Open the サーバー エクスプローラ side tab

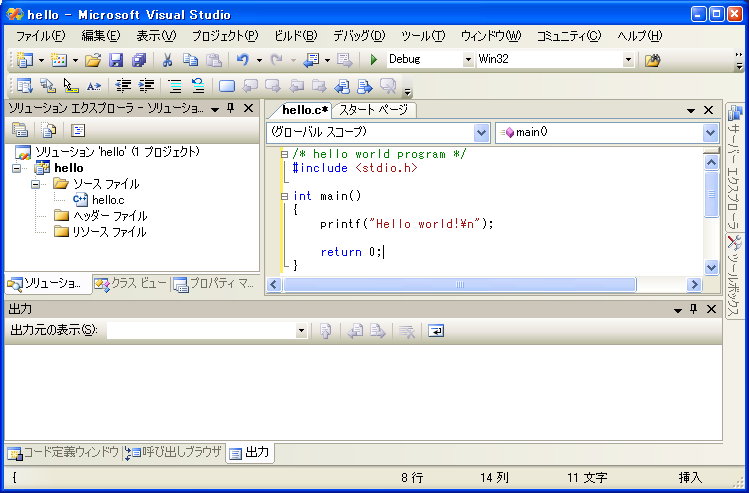734,166
